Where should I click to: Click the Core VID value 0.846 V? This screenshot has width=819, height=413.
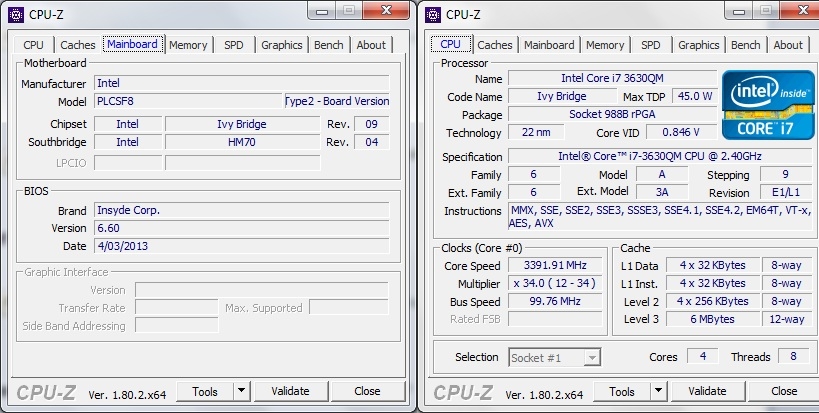click(681, 132)
